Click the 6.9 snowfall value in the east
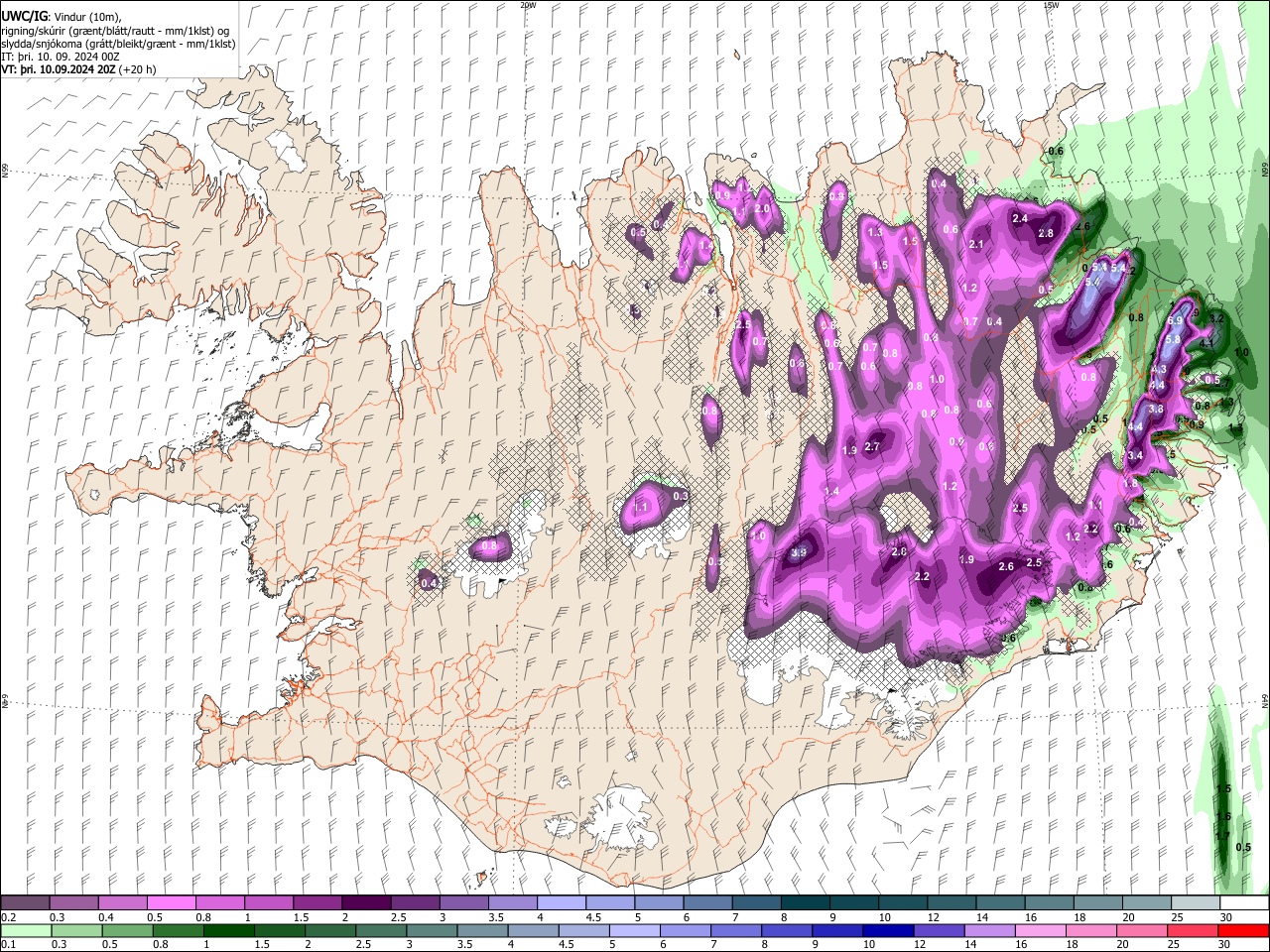This screenshot has width=1270, height=952. (x=1176, y=321)
